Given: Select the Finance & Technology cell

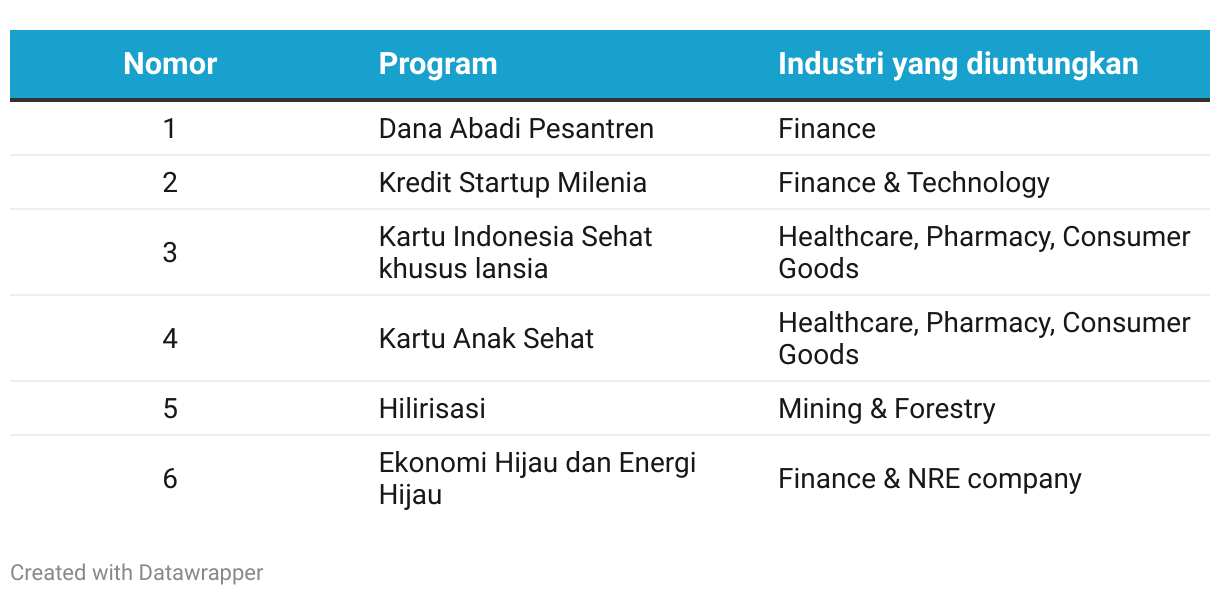Looking at the screenshot, I should point(914,183).
